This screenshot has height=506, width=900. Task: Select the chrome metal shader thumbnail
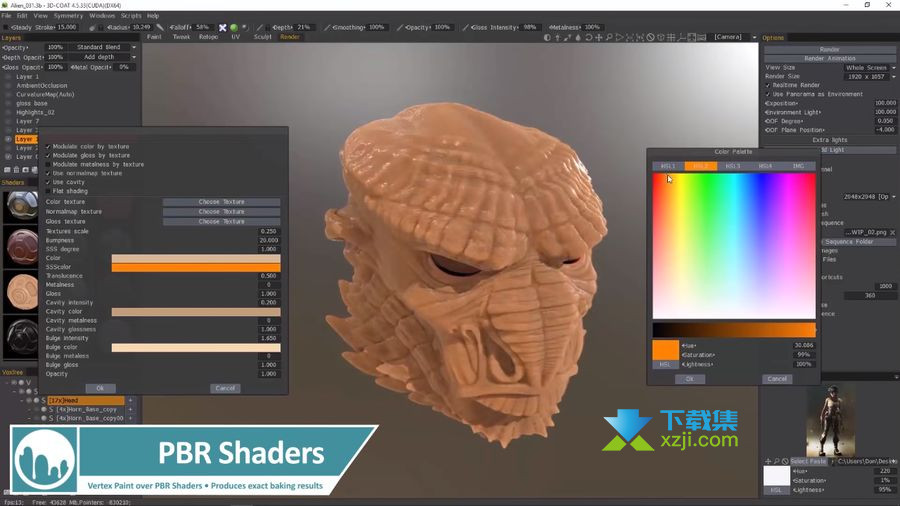point(22,205)
